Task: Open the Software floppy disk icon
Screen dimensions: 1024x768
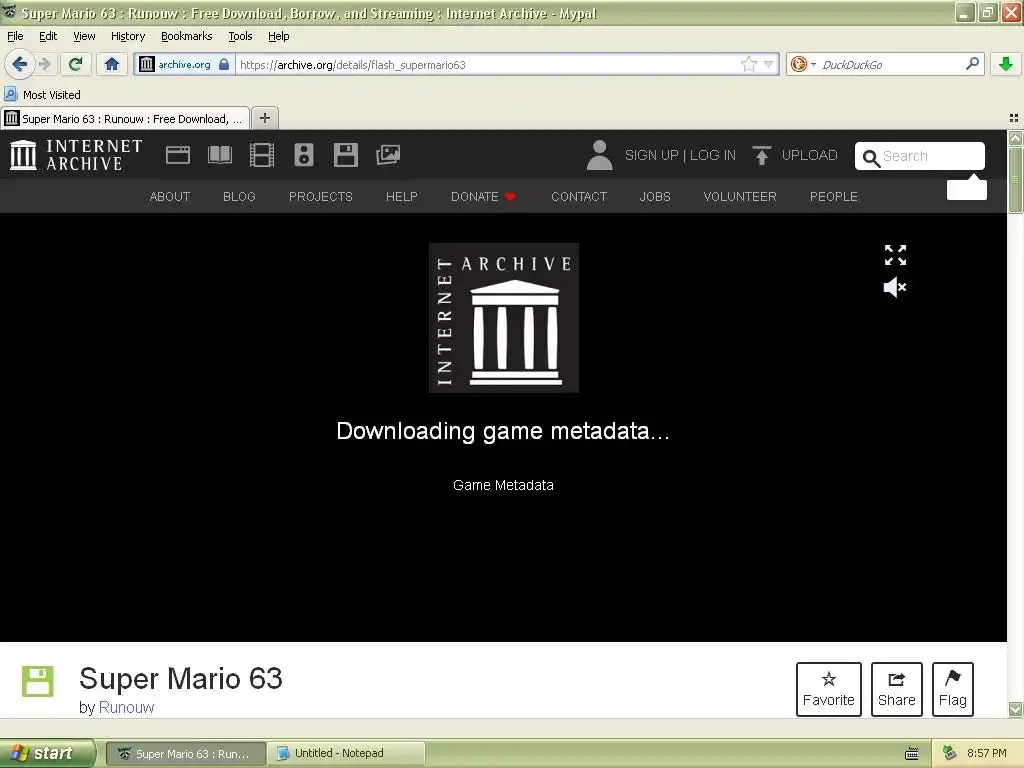Action: (345, 155)
